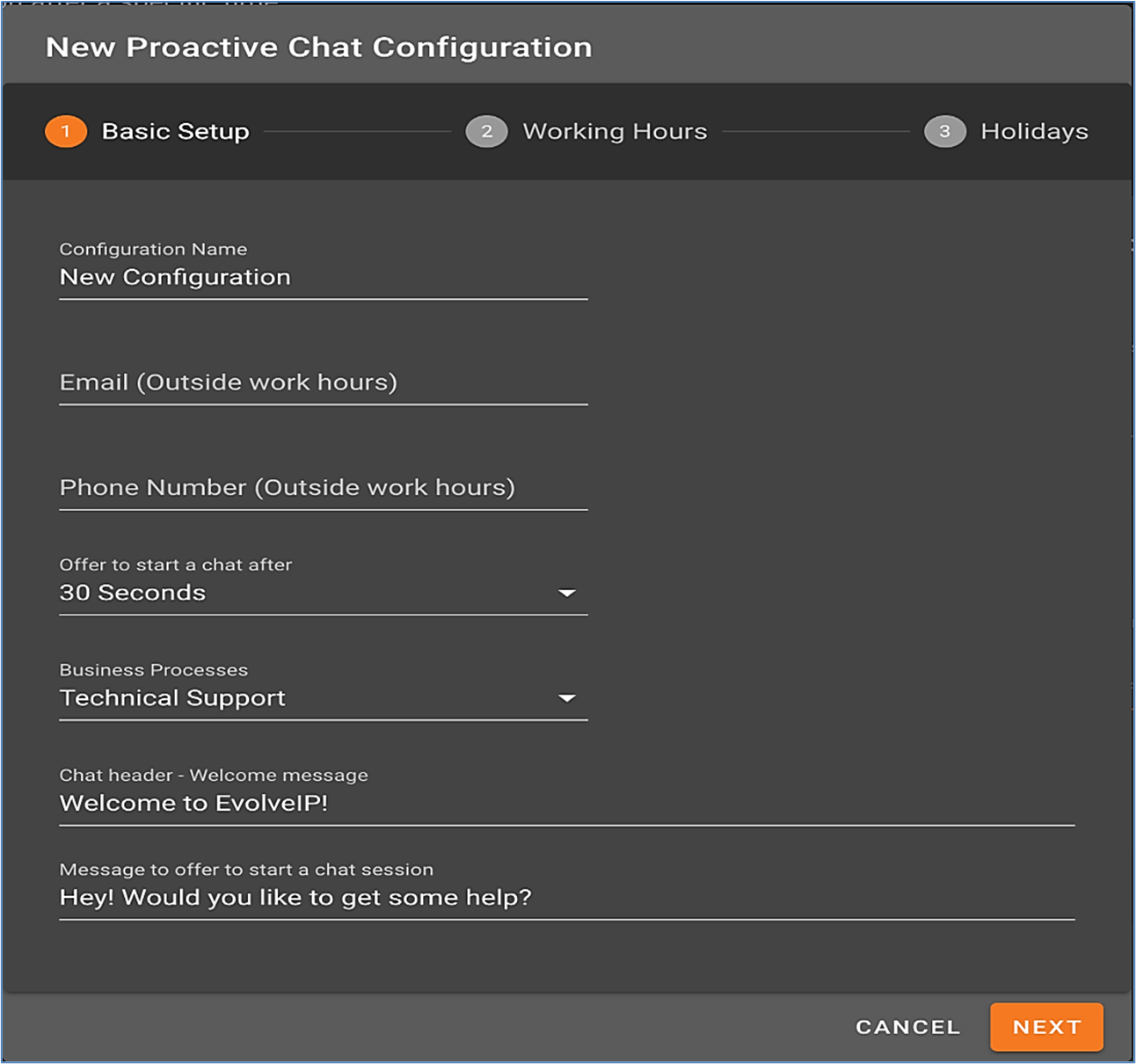
Task: Click the step 2 number circle
Action: click(x=486, y=132)
